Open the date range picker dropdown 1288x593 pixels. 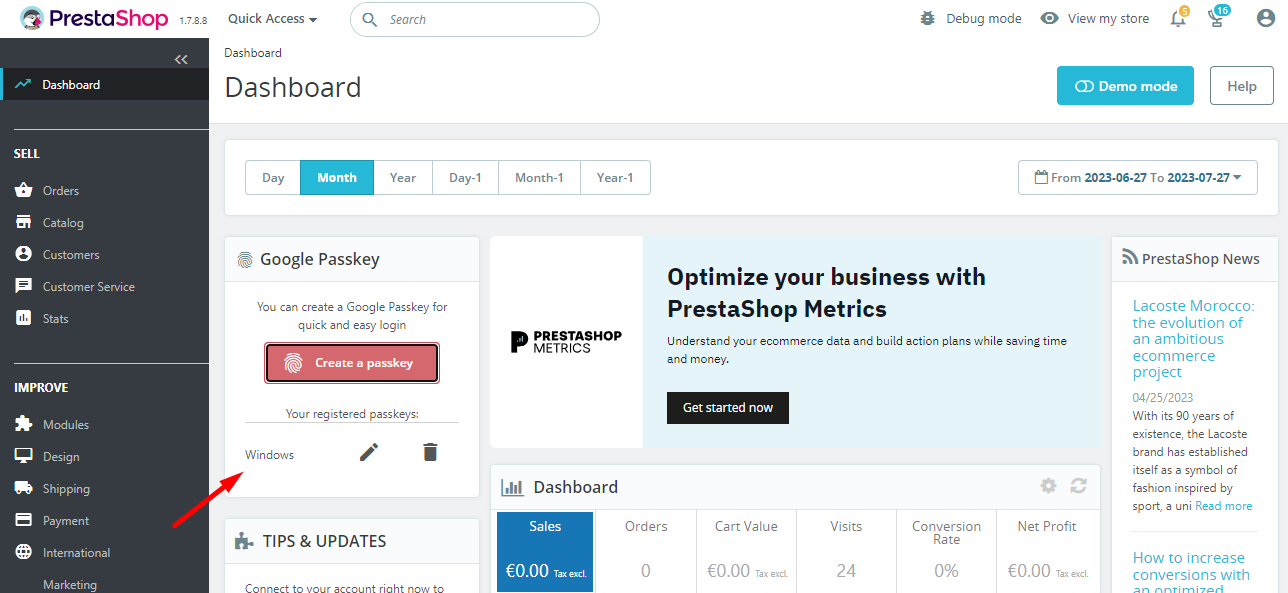[x=1138, y=177]
